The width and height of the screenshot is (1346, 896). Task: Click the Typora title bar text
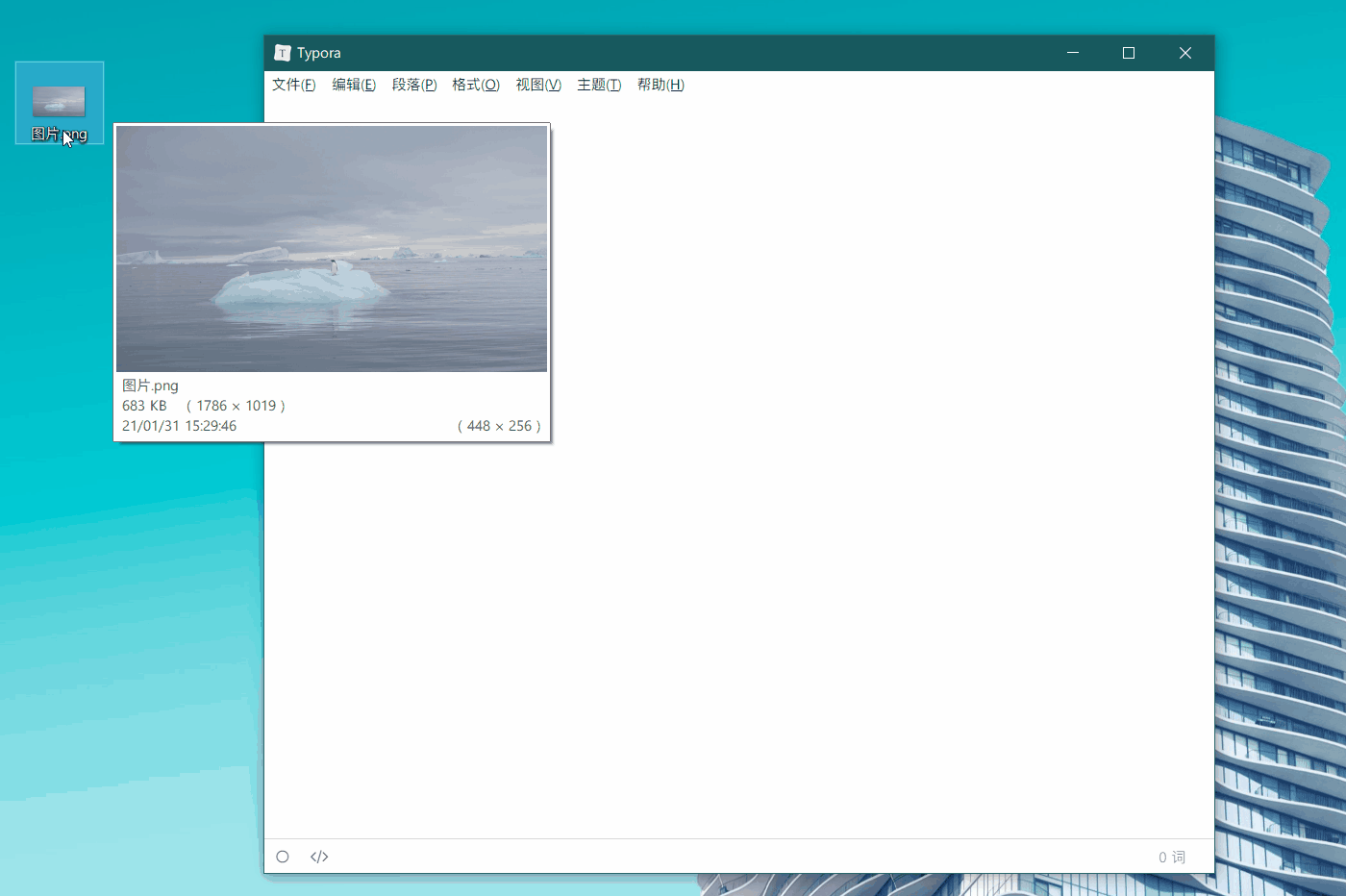click(318, 53)
